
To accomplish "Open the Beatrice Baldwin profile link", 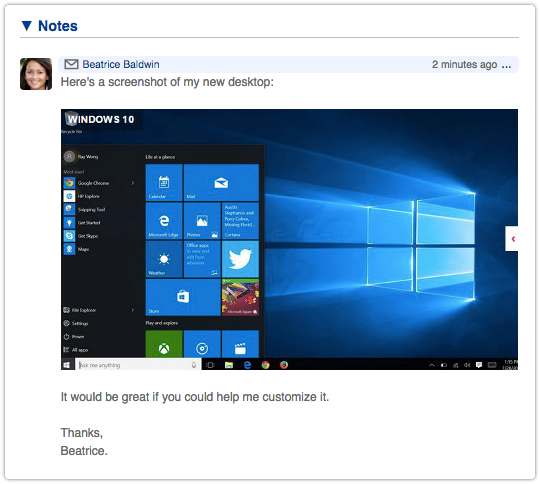I will click(x=121, y=64).
